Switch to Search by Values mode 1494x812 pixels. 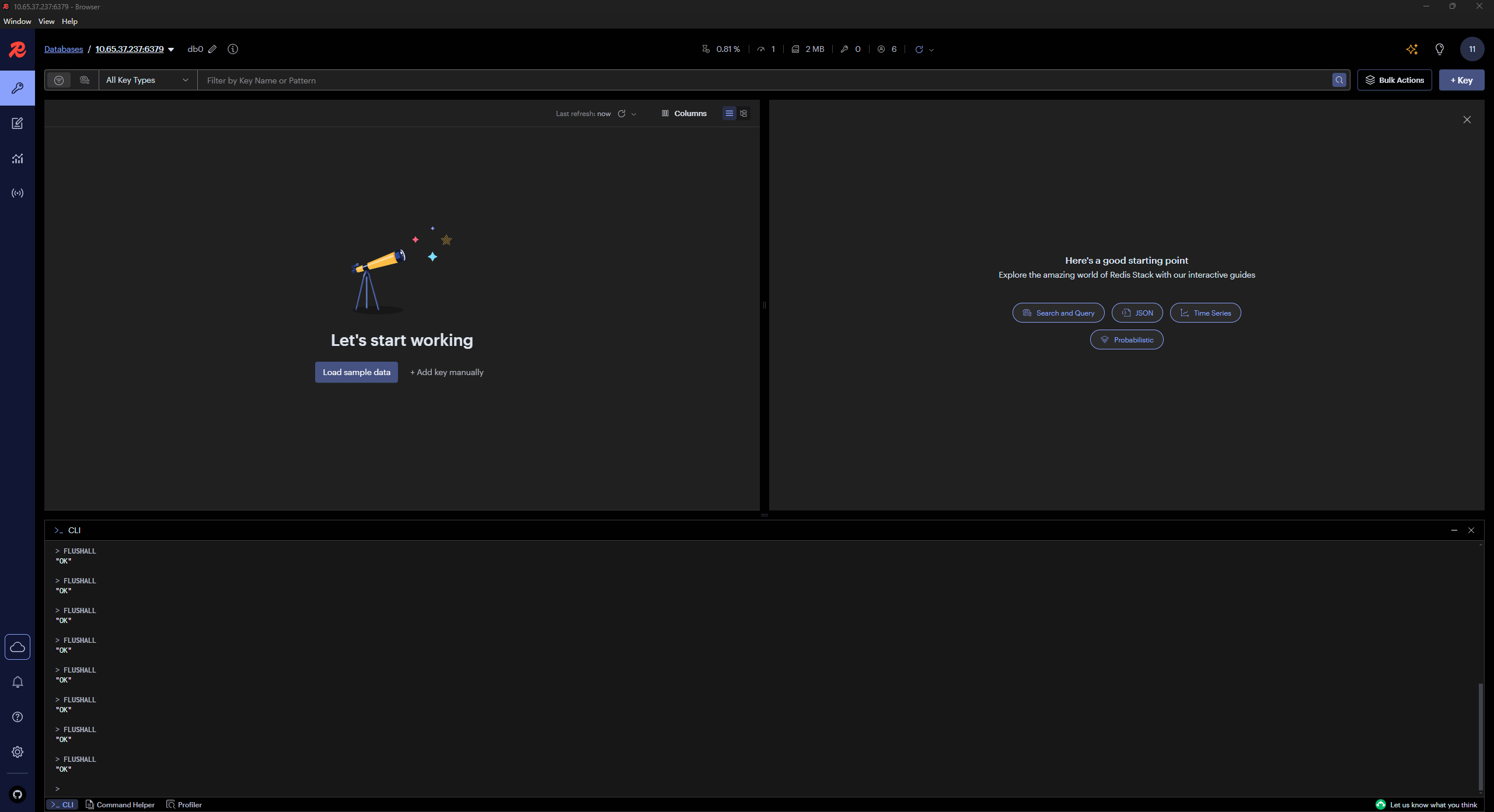click(x=85, y=80)
